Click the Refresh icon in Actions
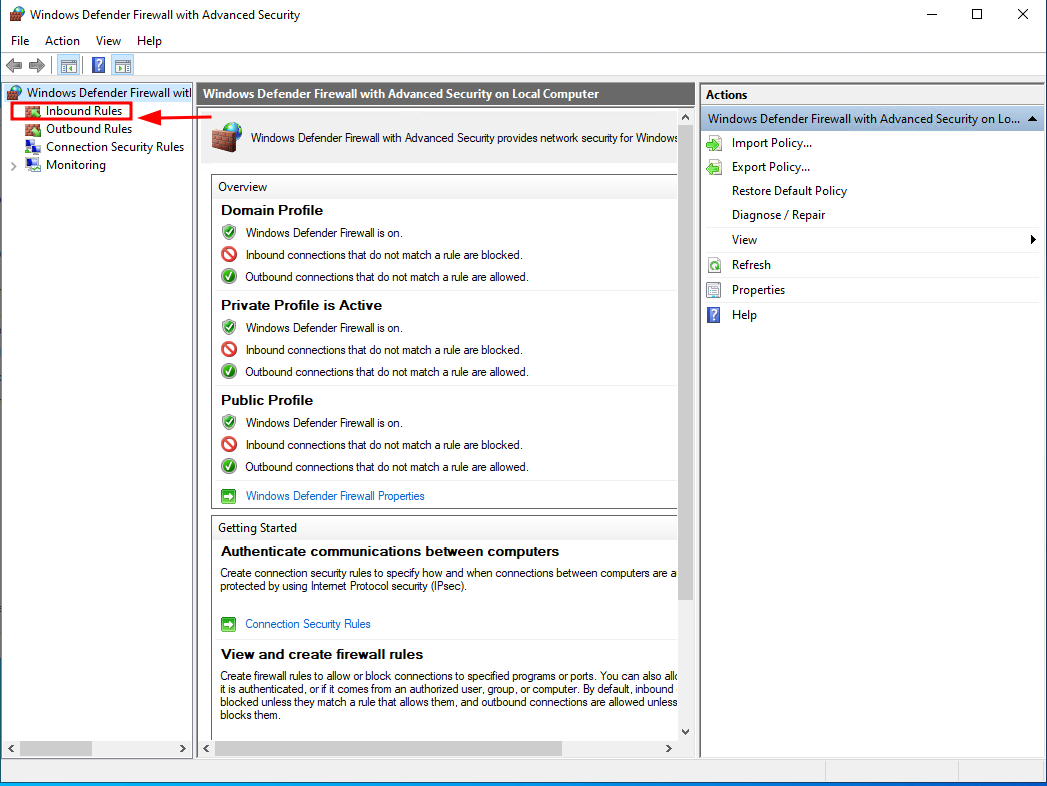 click(x=714, y=266)
